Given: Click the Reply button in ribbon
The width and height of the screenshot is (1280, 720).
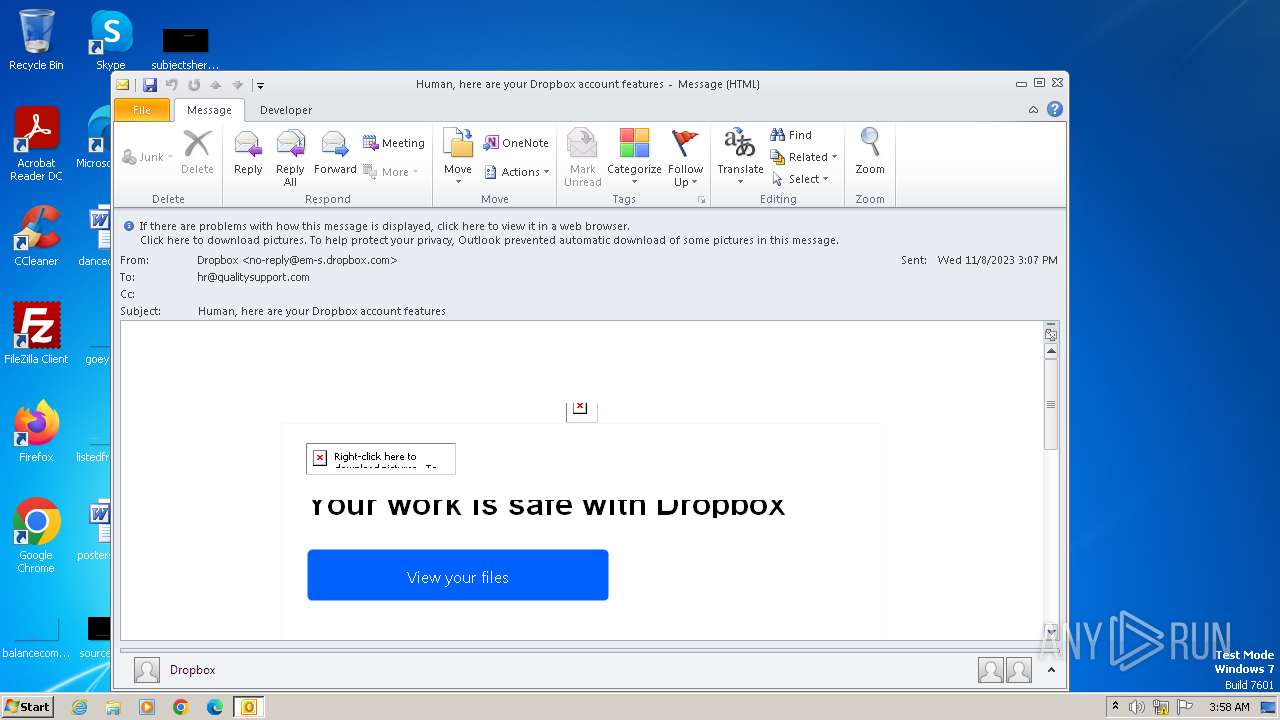Looking at the screenshot, I should pyautogui.click(x=248, y=153).
